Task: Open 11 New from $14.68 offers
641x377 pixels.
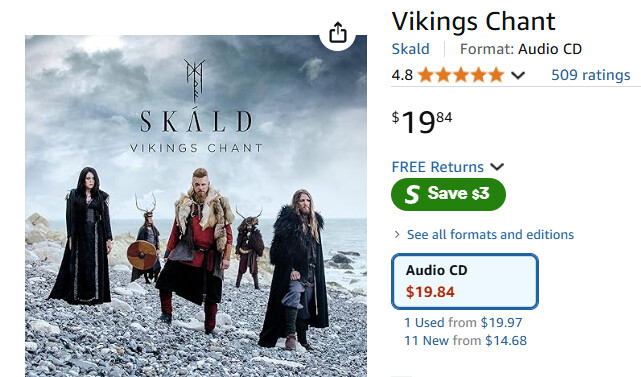Action: coord(465,341)
